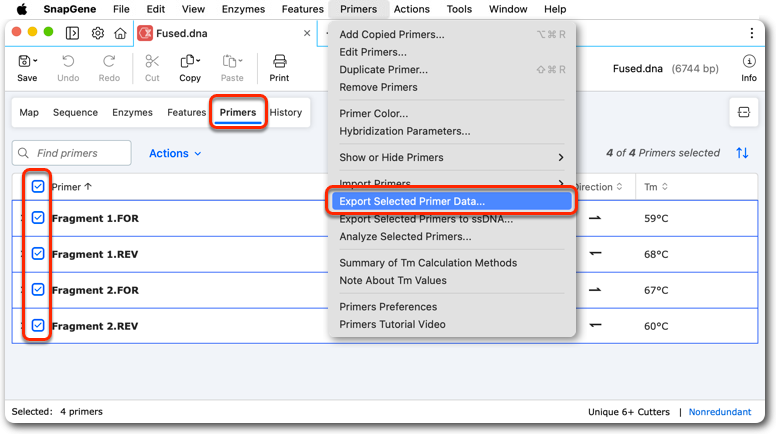Toggle the select-all primers checkbox
The width and height of the screenshot is (776, 434).
[38, 187]
